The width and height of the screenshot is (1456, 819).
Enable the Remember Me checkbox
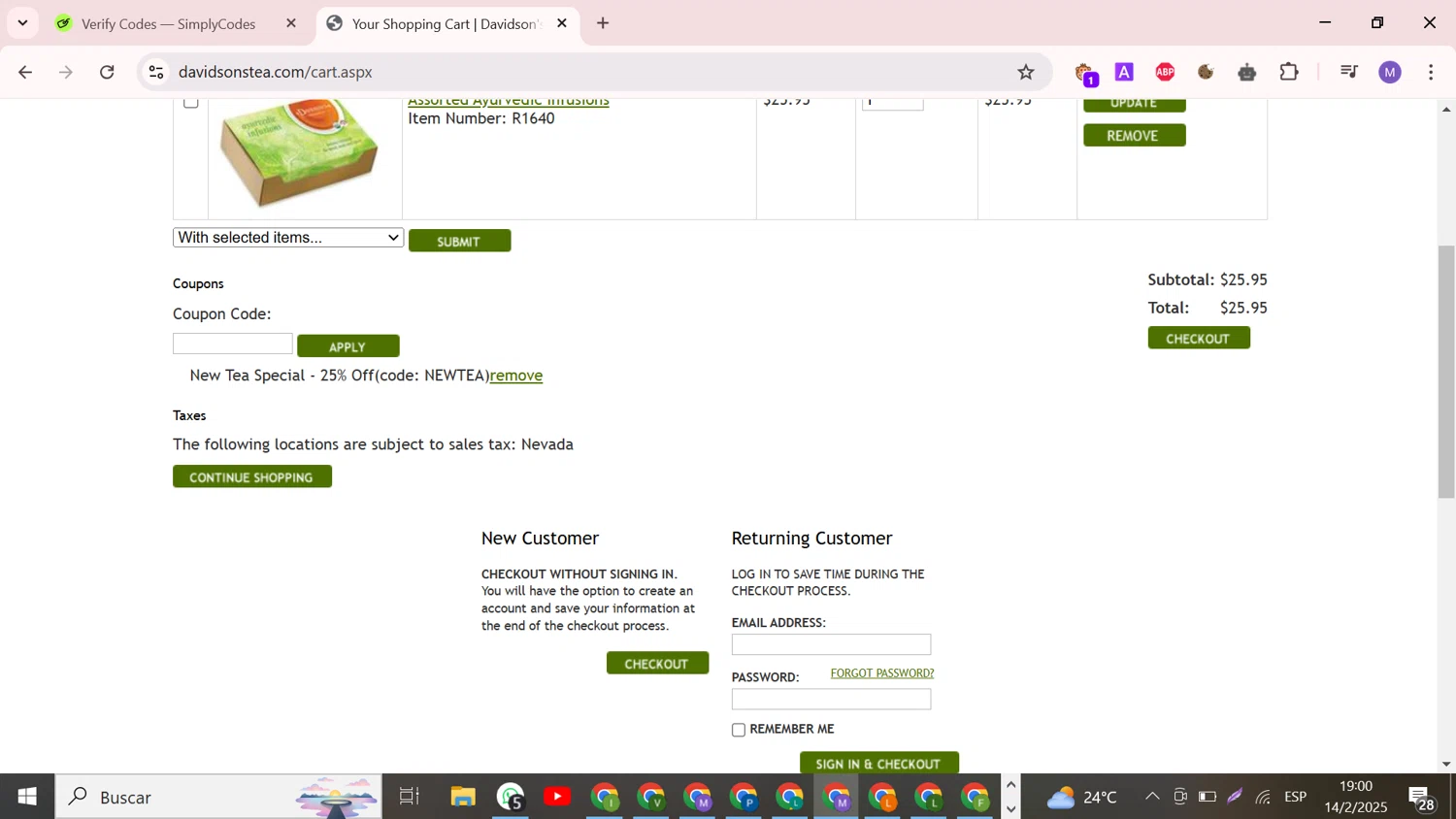[739, 730]
